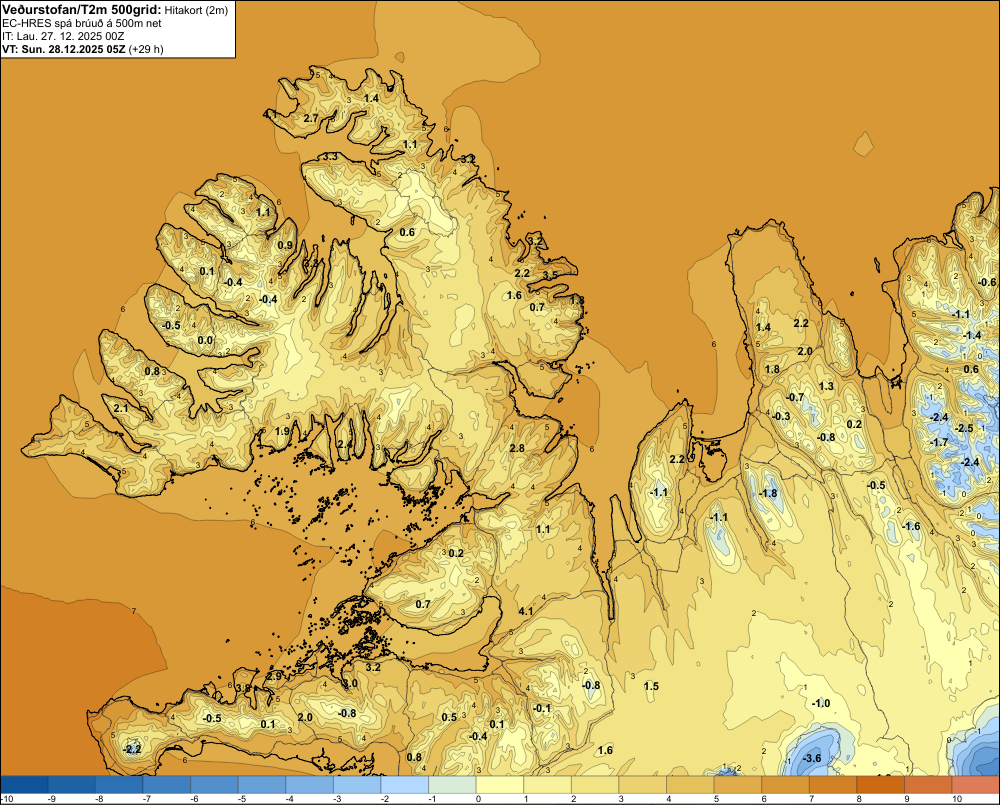Click the 2.8 temperature label
Screen dimensions: 1000x805
(517, 448)
